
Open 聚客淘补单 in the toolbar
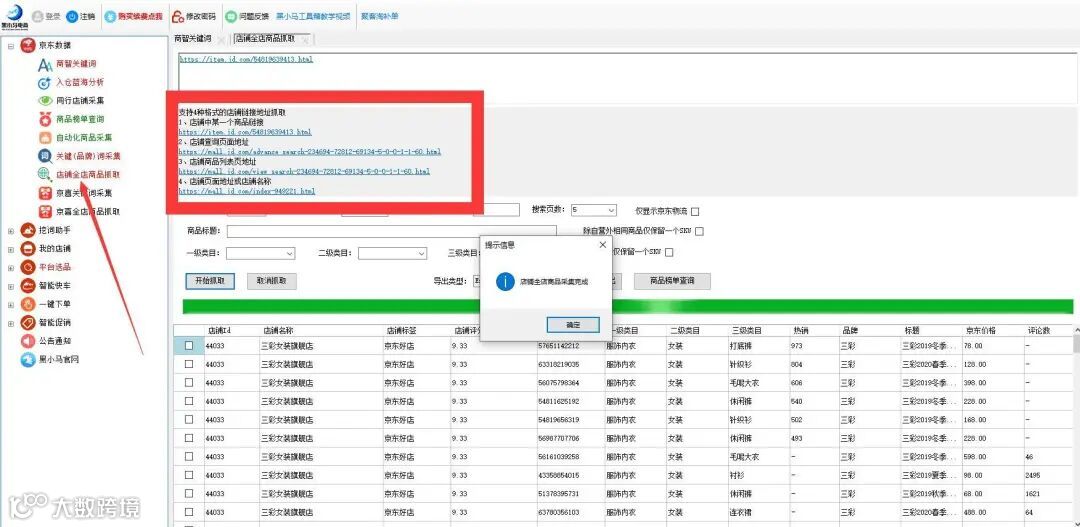380,16
